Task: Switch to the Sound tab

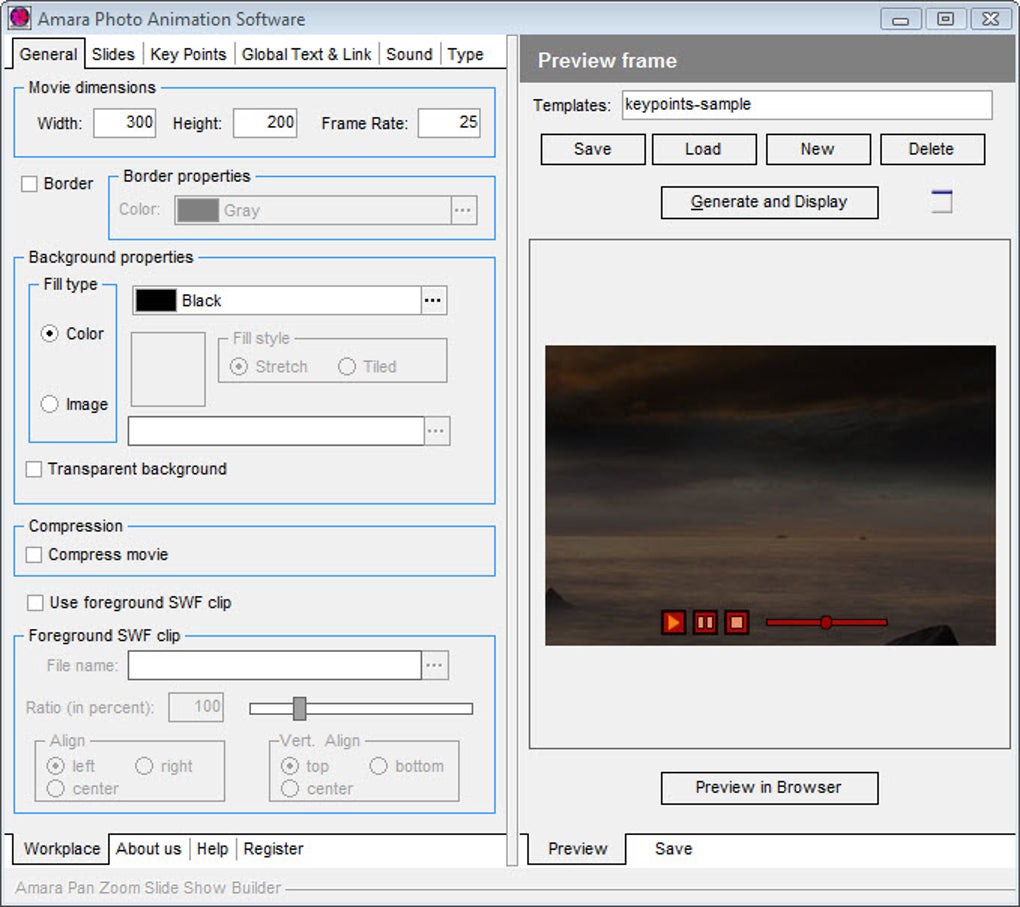Action: point(409,54)
